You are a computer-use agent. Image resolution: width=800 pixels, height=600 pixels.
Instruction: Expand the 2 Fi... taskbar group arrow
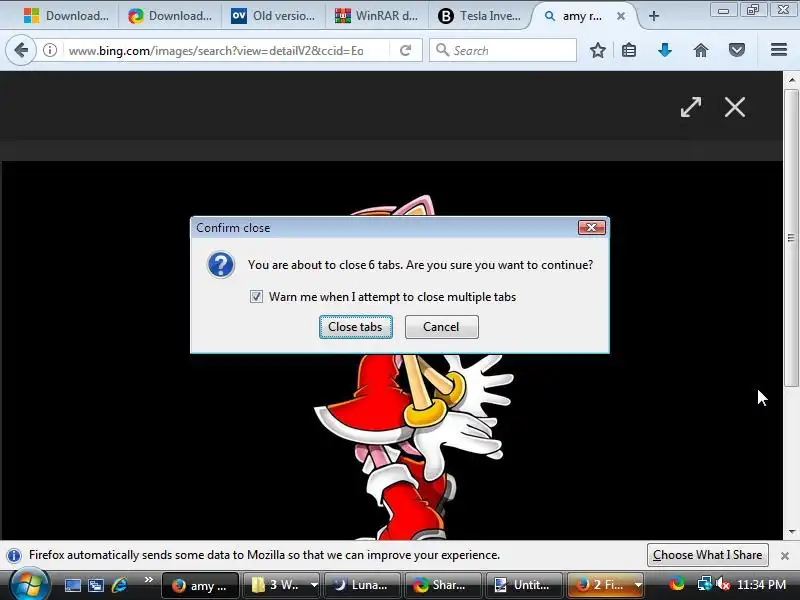pos(638,585)
